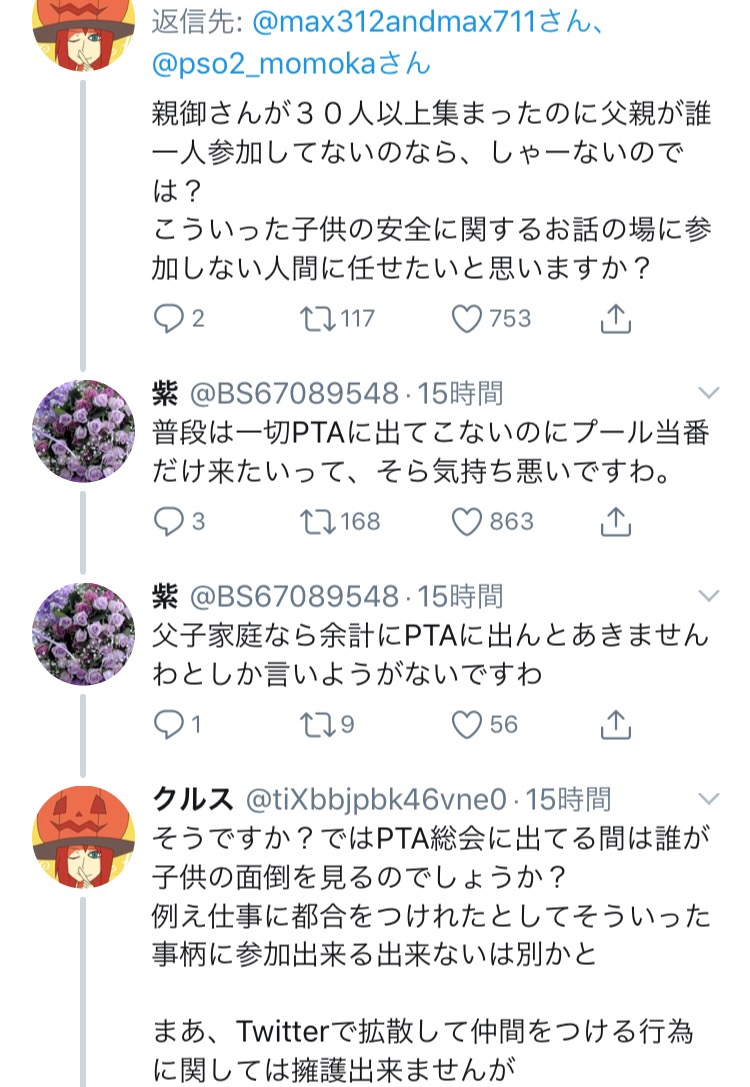Open options chevron on first 紫 tweet

(x=708, y=392)
